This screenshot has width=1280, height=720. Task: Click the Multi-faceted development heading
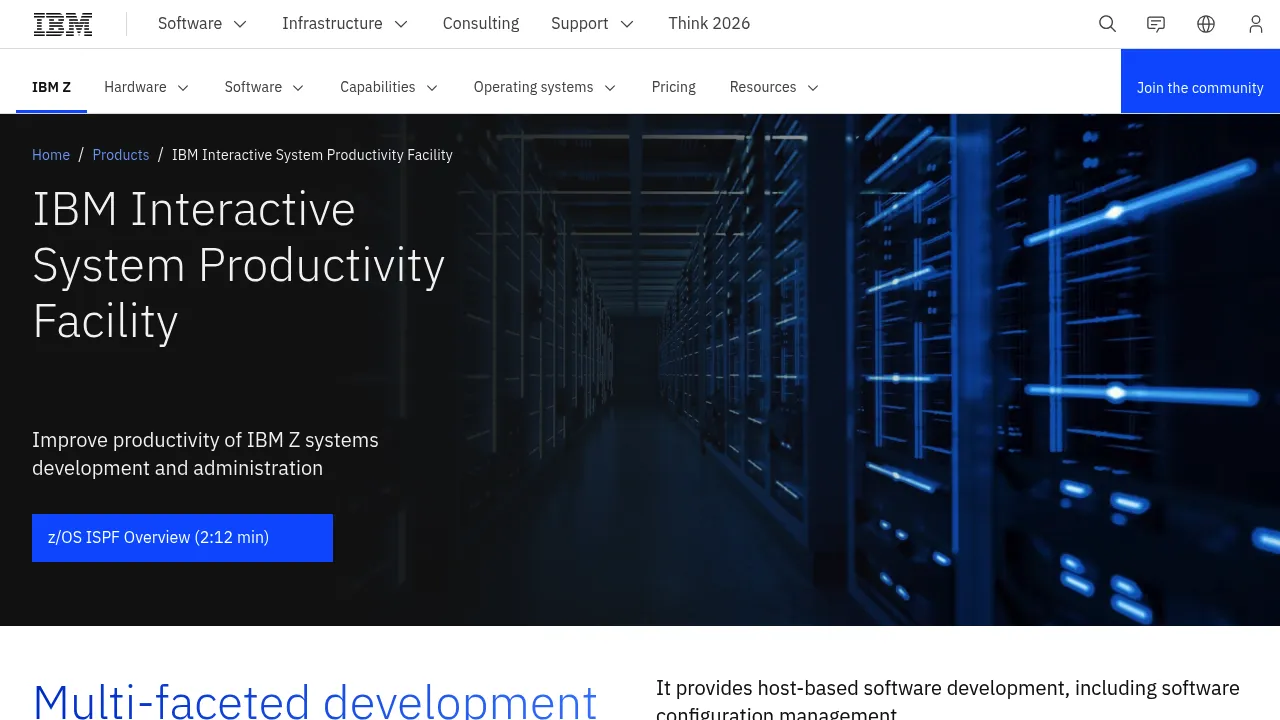315,700
